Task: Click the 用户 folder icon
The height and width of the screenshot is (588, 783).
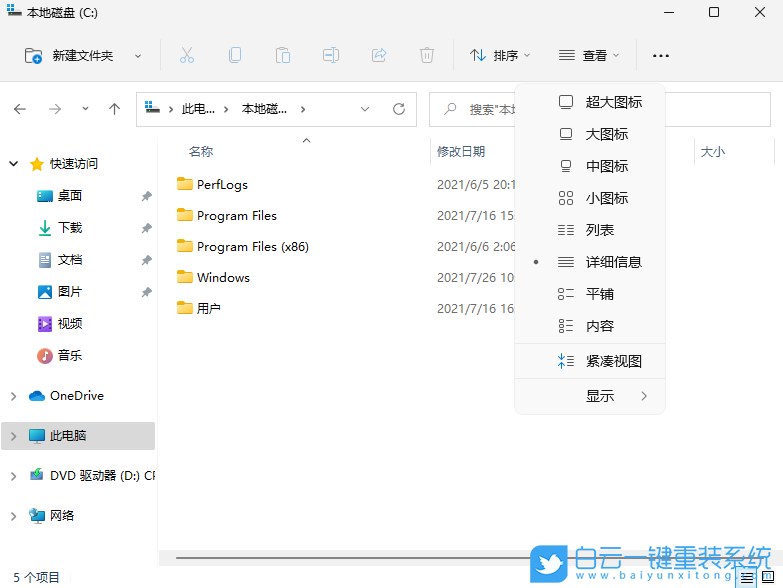Action: pos(185,308)
